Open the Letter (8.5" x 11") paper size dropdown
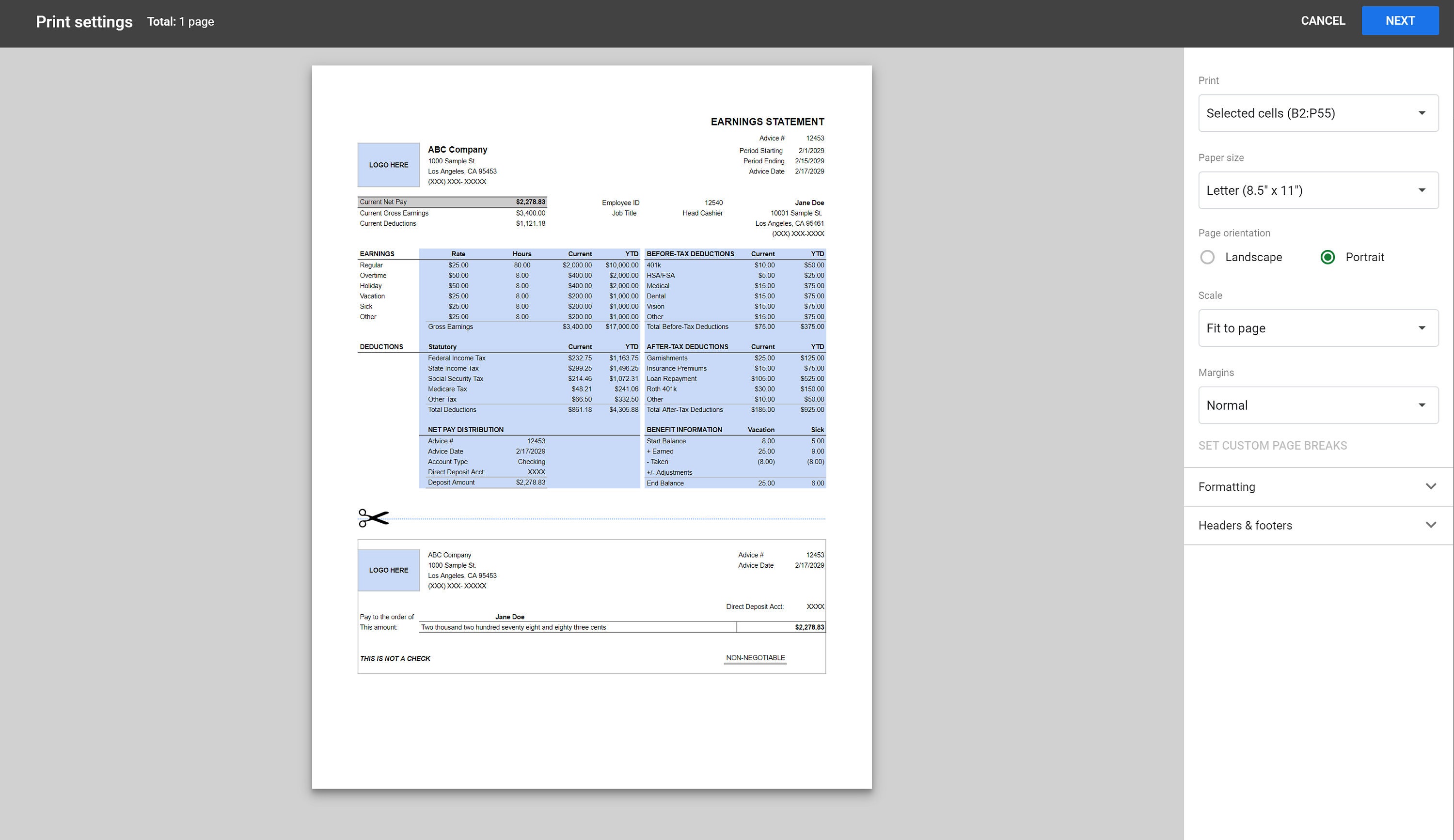Viewport: 1454px width, 840px height. click(x=1318, y=190)
